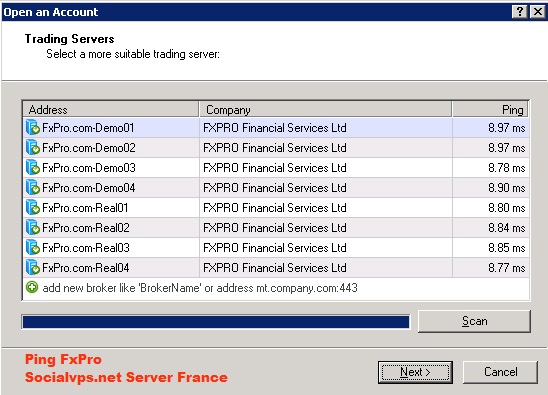Sort by the Address column header
The width and height of the screenshot is (548, 395).
pos(111,109)
